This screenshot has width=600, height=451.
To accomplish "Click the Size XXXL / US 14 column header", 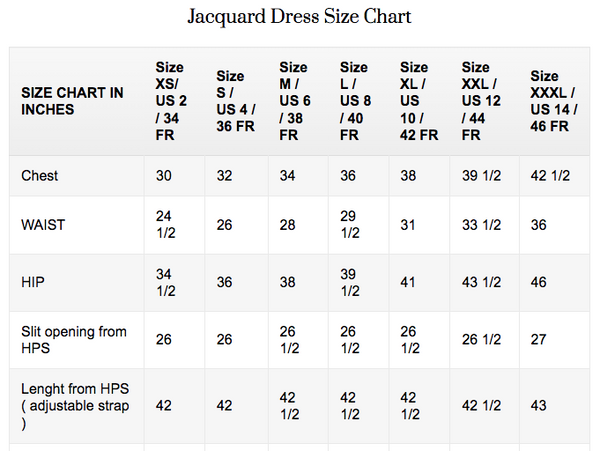I will [549, 101].
